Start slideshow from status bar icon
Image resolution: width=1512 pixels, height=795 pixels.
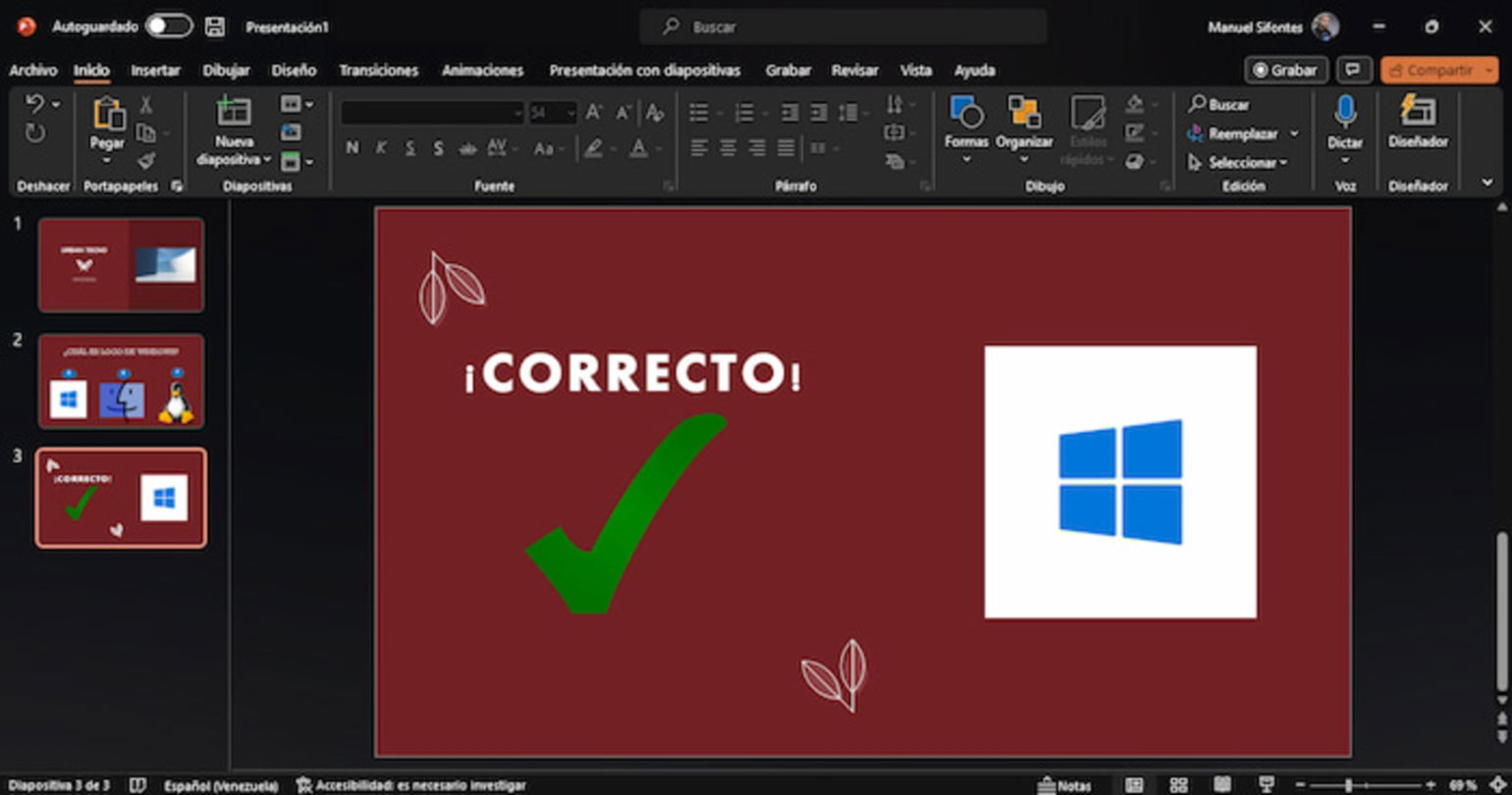[x=1267, y=785]
